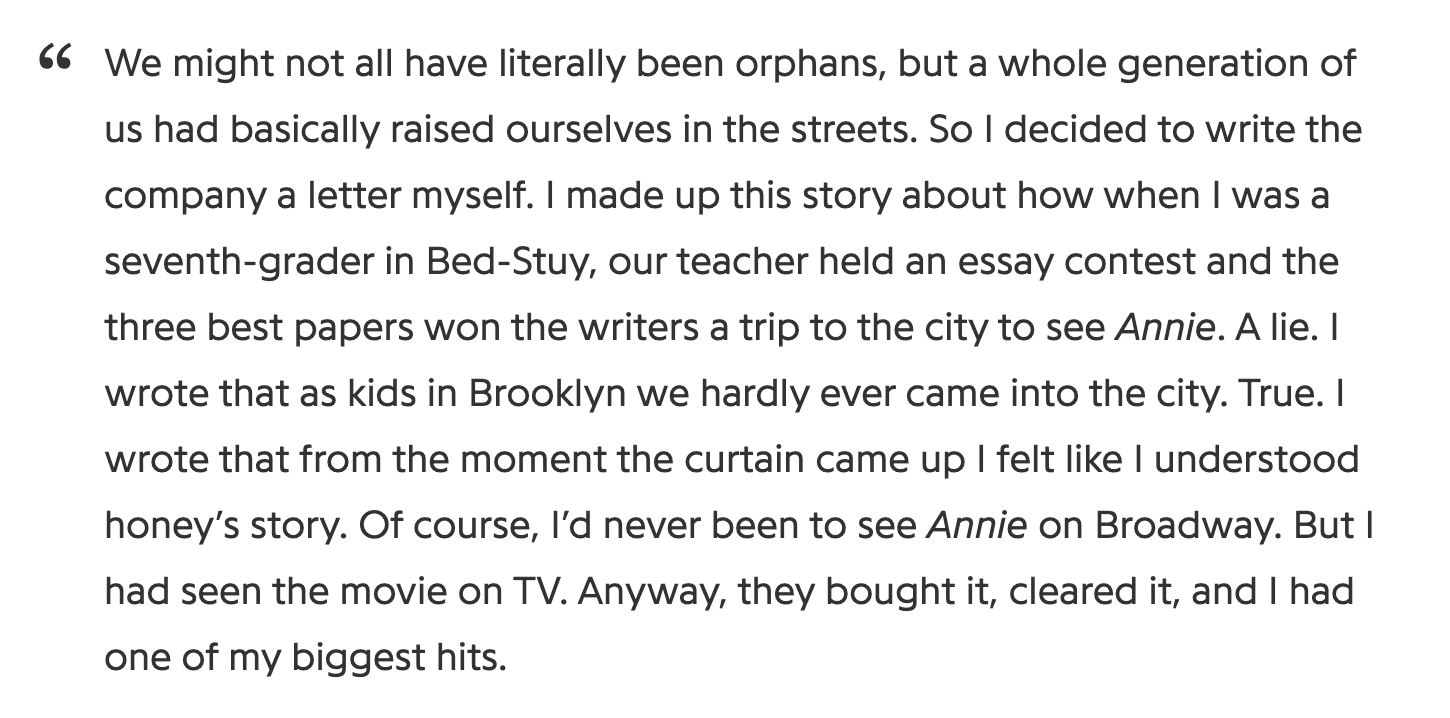Viewport: 1450px width, 718px height.
Task: Click the italic Annie before "on Broadway"
Action: [x=977, y=525]
